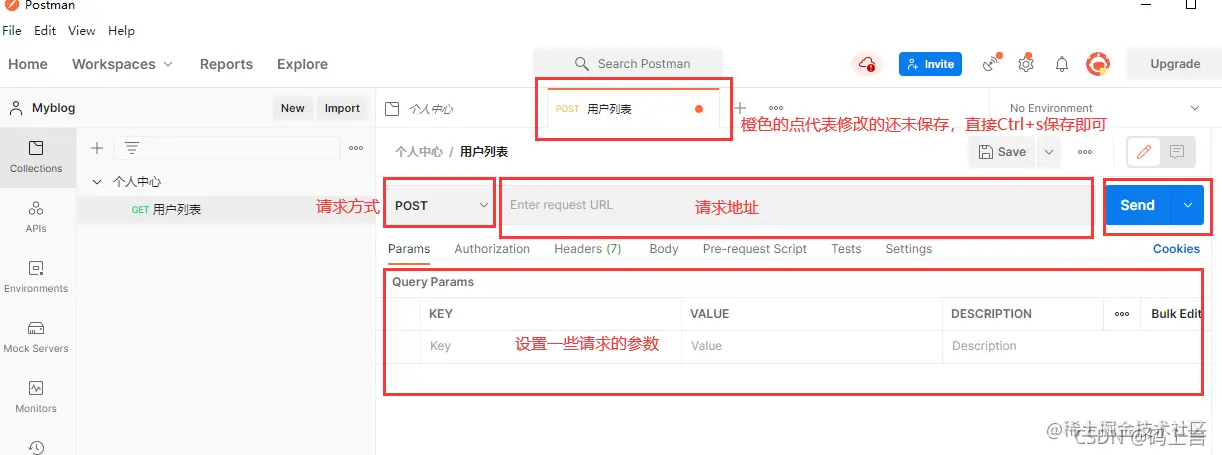Select the Pre-request Script tab
This screenshot has height=455, width=1222.
coord(755,249)
